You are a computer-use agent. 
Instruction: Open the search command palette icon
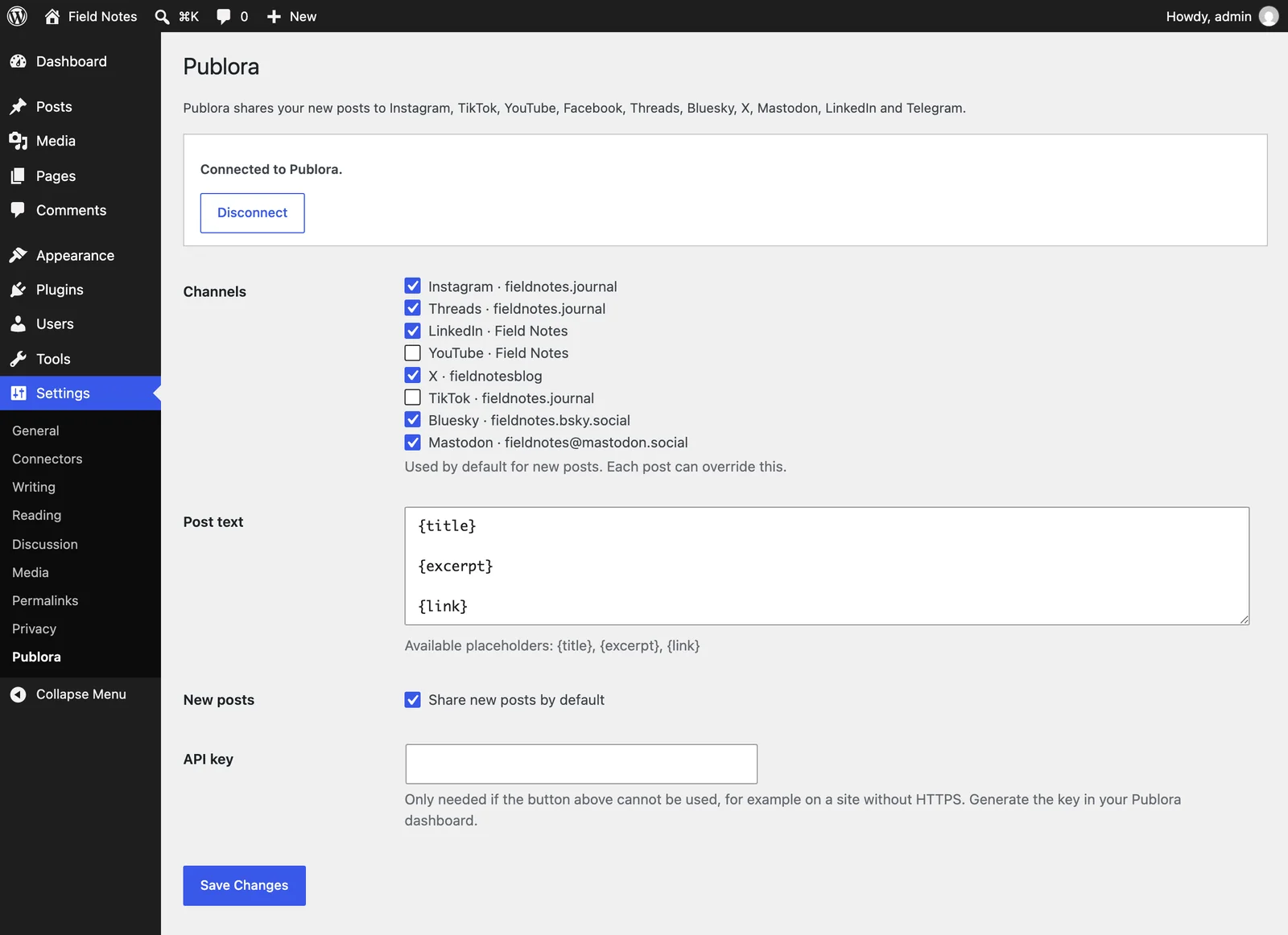click(x=162, y=16)
